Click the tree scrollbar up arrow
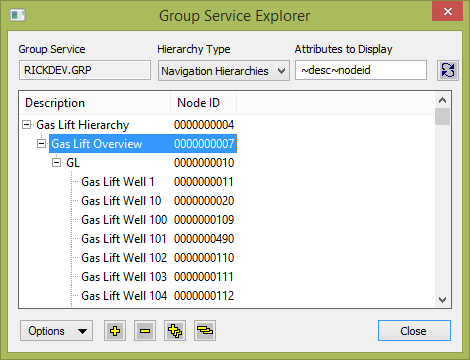 click(442, 100)
